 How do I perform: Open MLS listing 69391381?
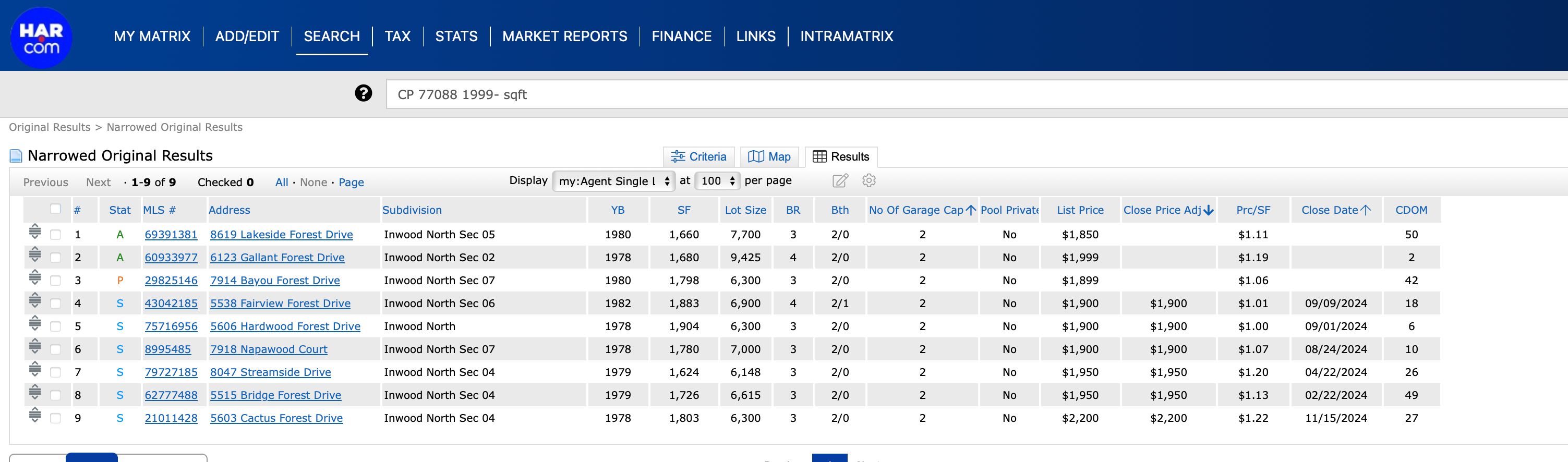coord(171,235)
